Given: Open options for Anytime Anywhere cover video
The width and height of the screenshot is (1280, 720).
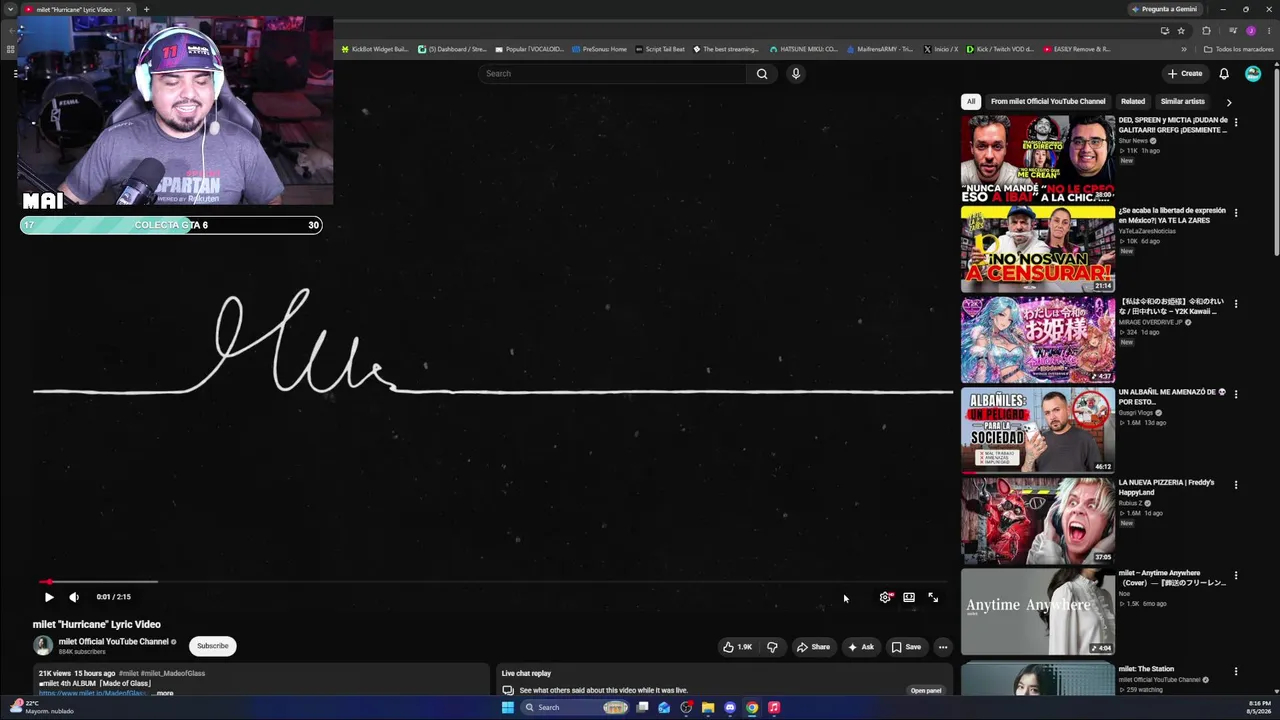Looking at the screenshot, I should (1236, 576).
